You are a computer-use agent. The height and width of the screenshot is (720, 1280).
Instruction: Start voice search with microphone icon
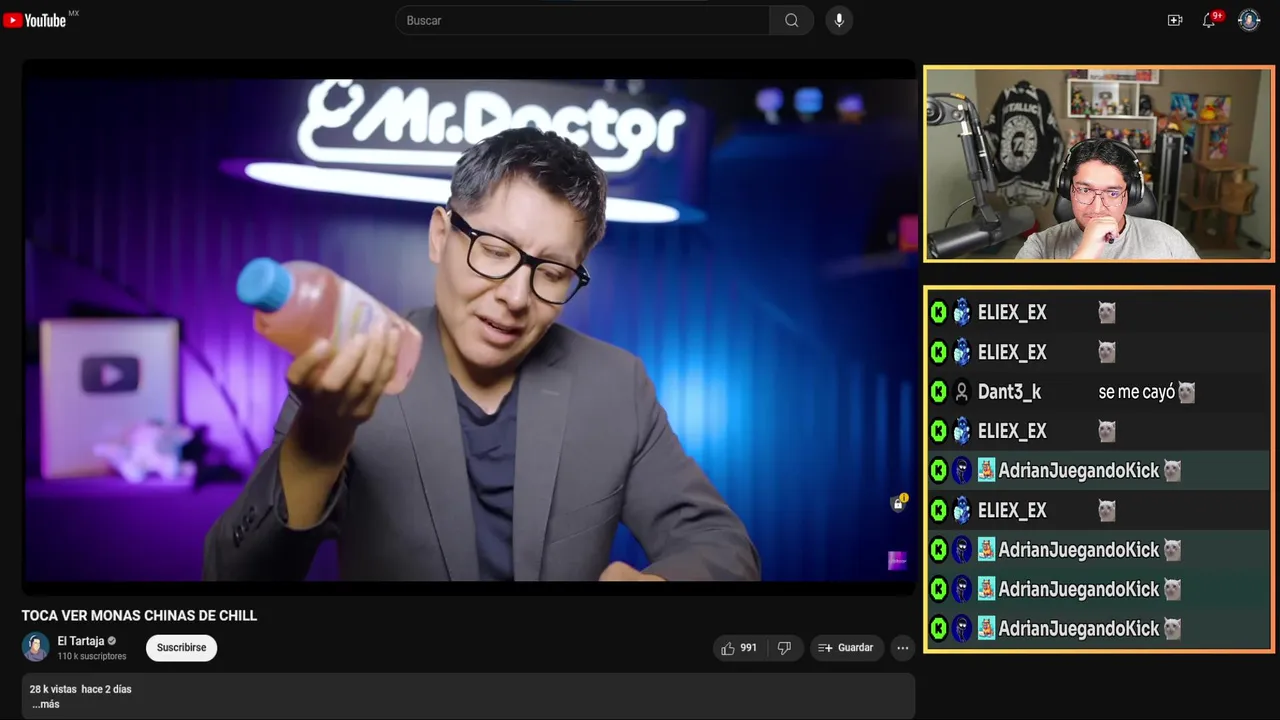(839, 20)
